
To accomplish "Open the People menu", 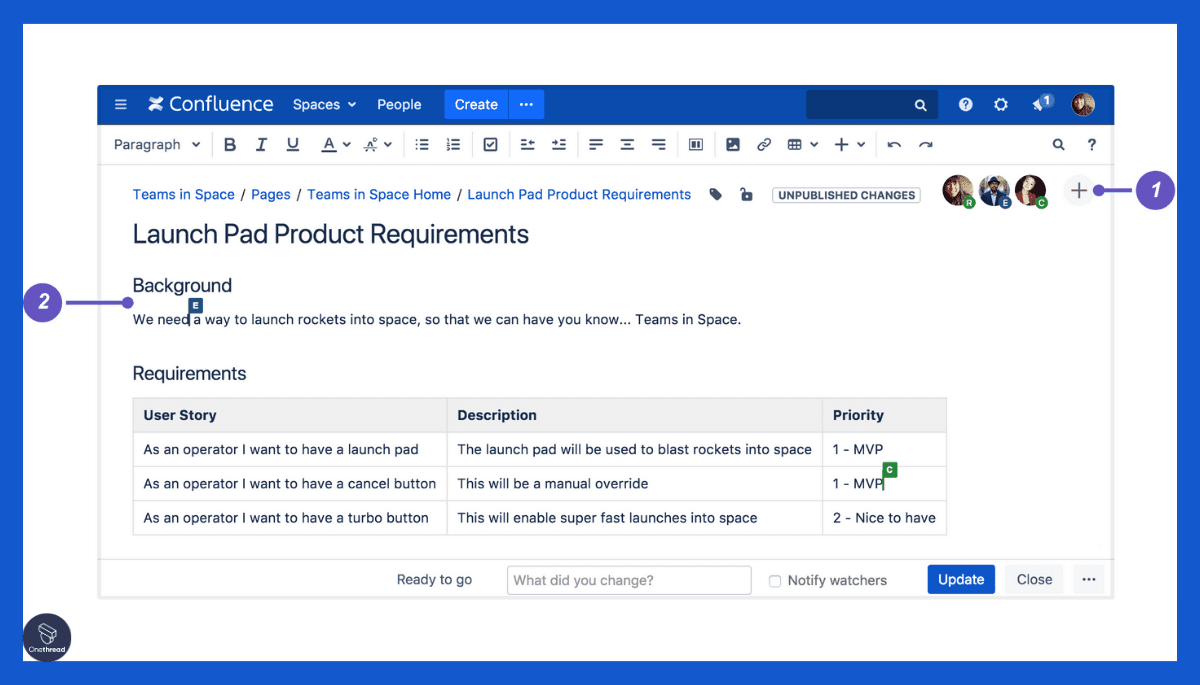I will [x=399, y=104].
